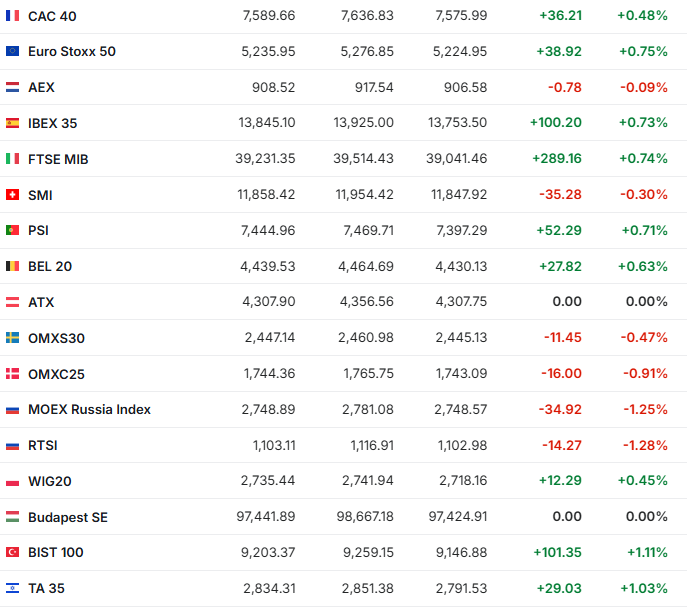Open the MOEX Russia Index link
This screenshot has height=607, width=687.
coord(89,409)
